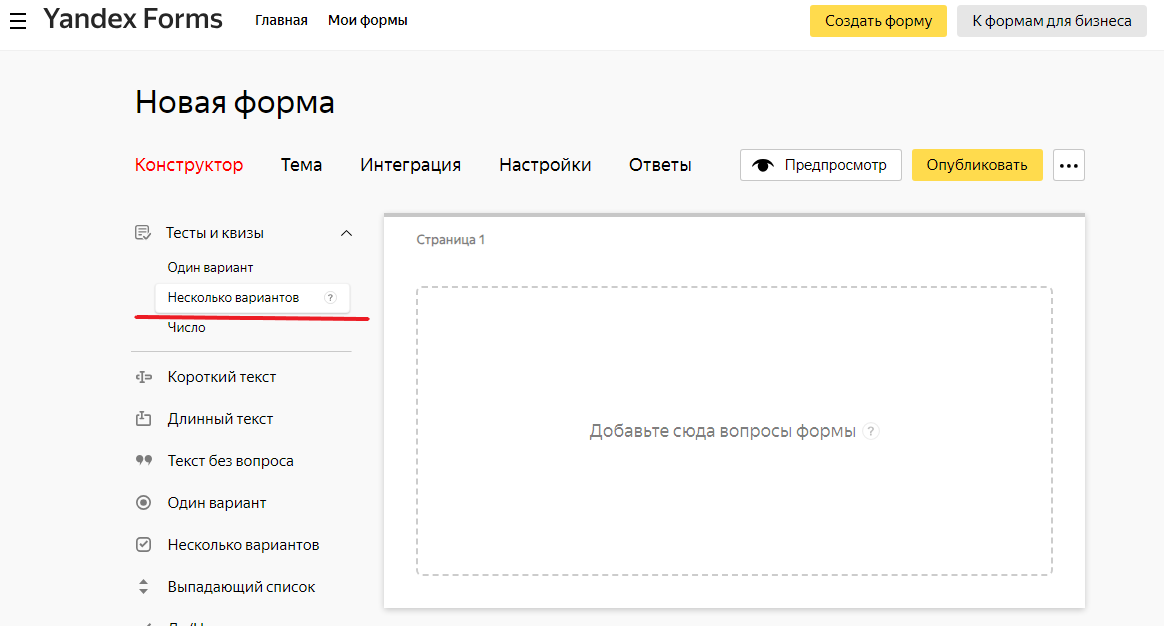Switch to the Тема tab

[301, 165]
